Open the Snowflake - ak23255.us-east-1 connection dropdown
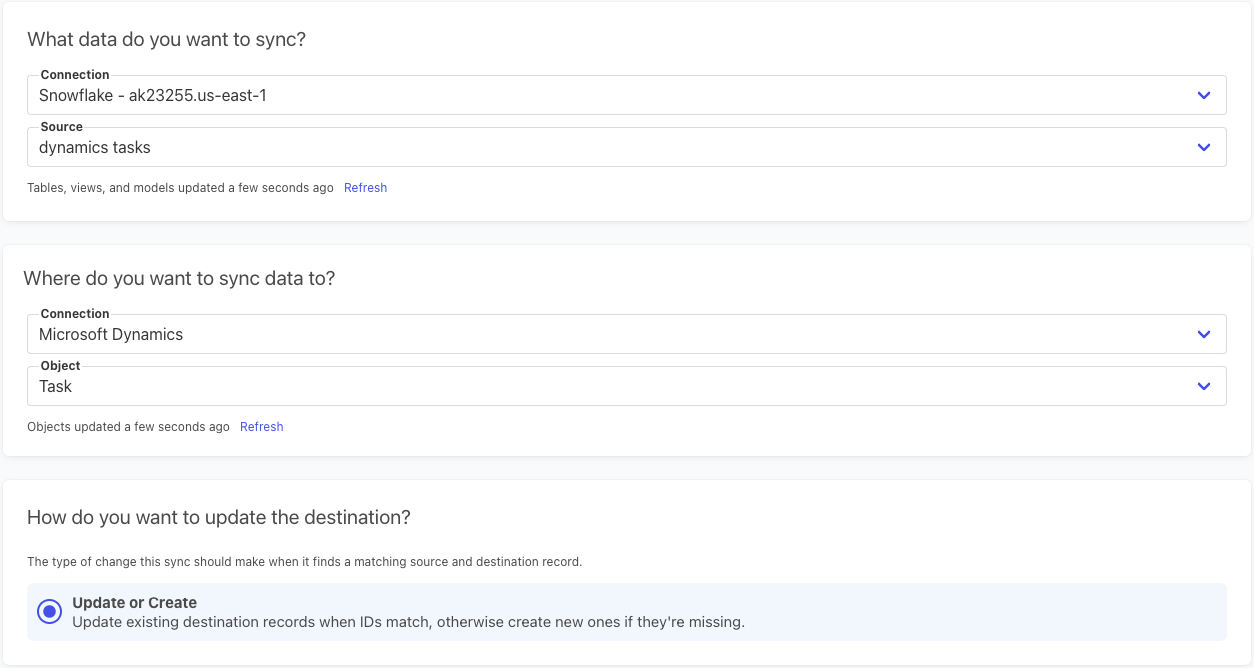The image size is (1254, 668). coord(600,96)
